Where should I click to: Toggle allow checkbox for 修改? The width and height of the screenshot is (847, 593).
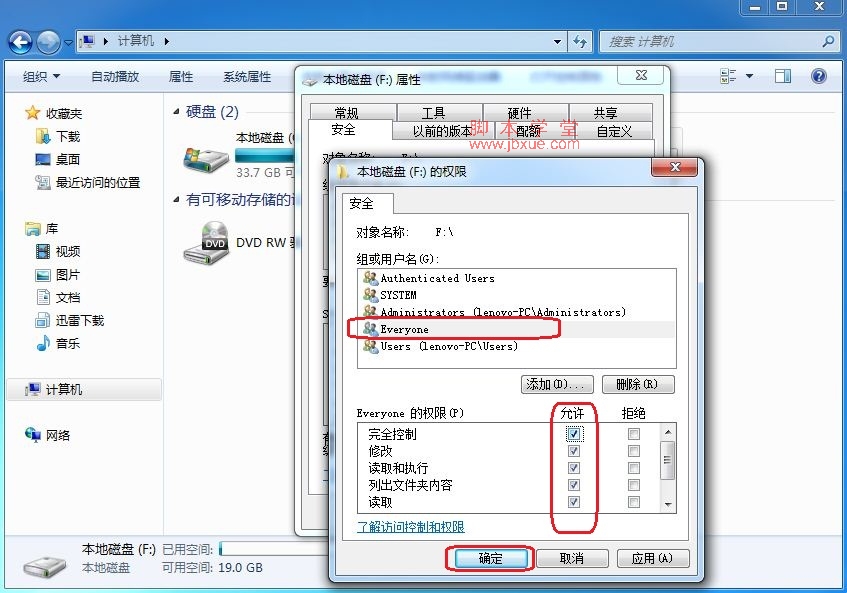point(574,451)
